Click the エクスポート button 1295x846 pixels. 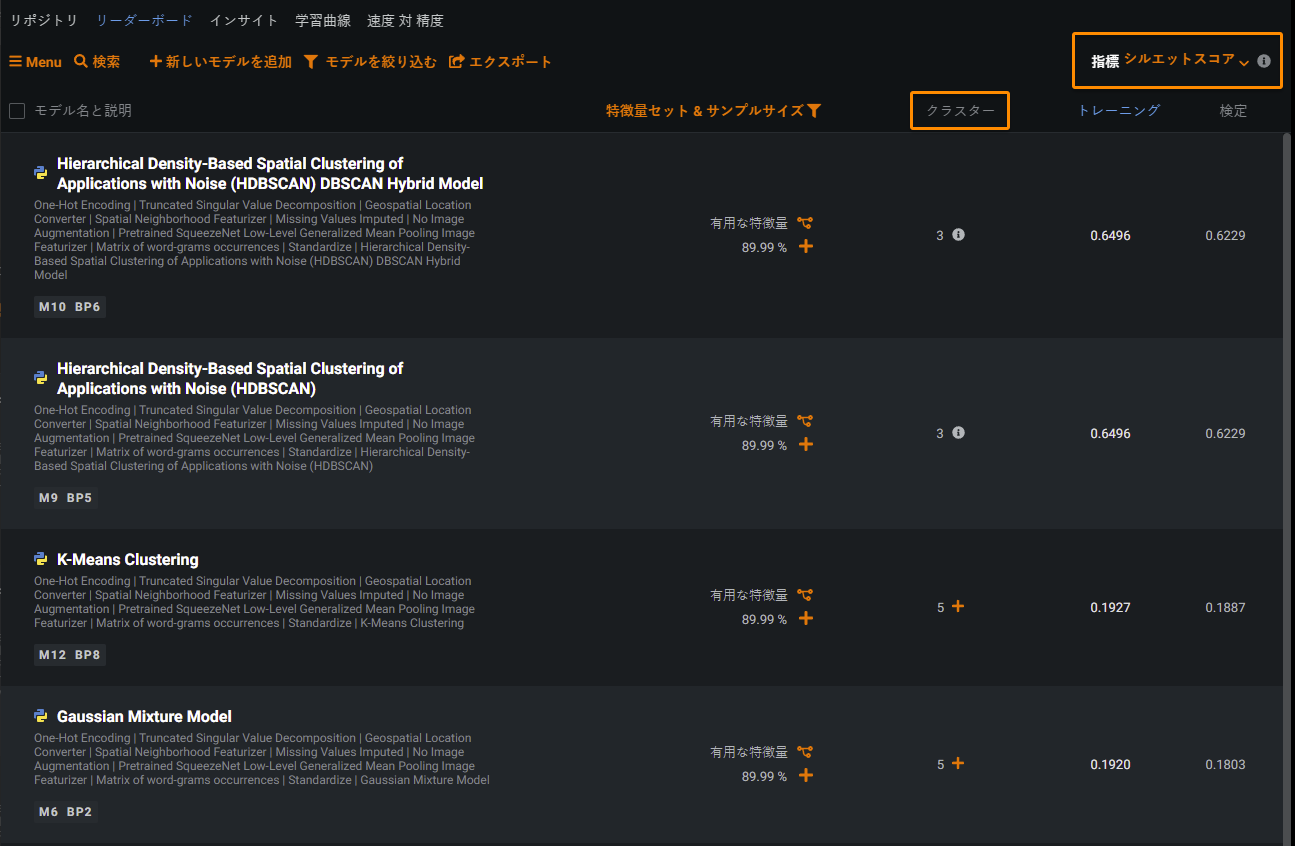point(500,62)
